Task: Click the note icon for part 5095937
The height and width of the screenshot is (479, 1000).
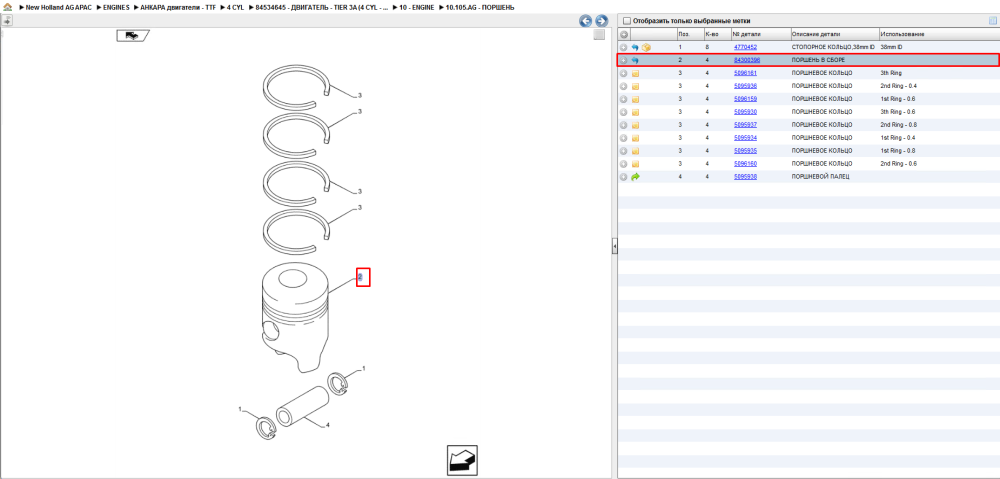Action: point(635,125)
